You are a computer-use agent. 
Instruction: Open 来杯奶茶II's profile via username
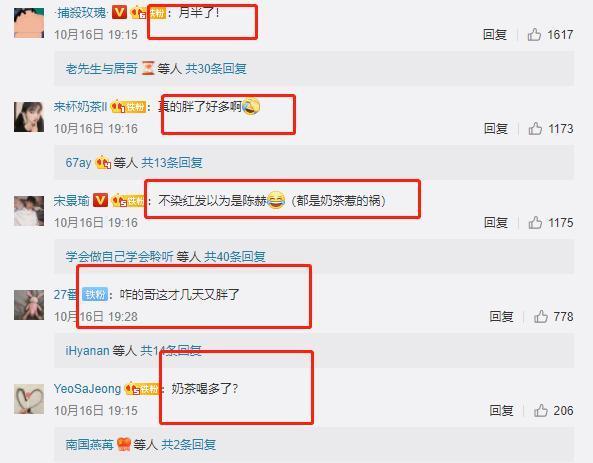80,107
